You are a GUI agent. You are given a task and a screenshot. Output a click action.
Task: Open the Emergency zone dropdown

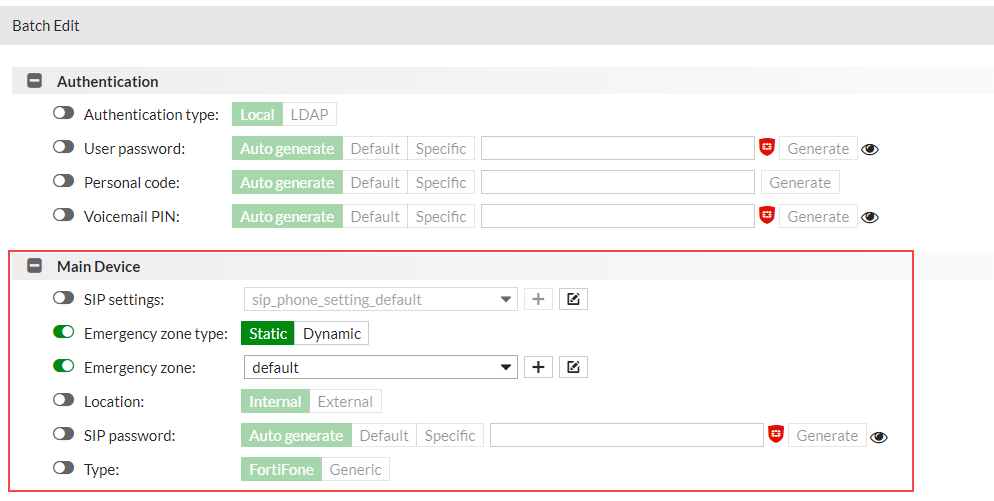pos(380,367)
